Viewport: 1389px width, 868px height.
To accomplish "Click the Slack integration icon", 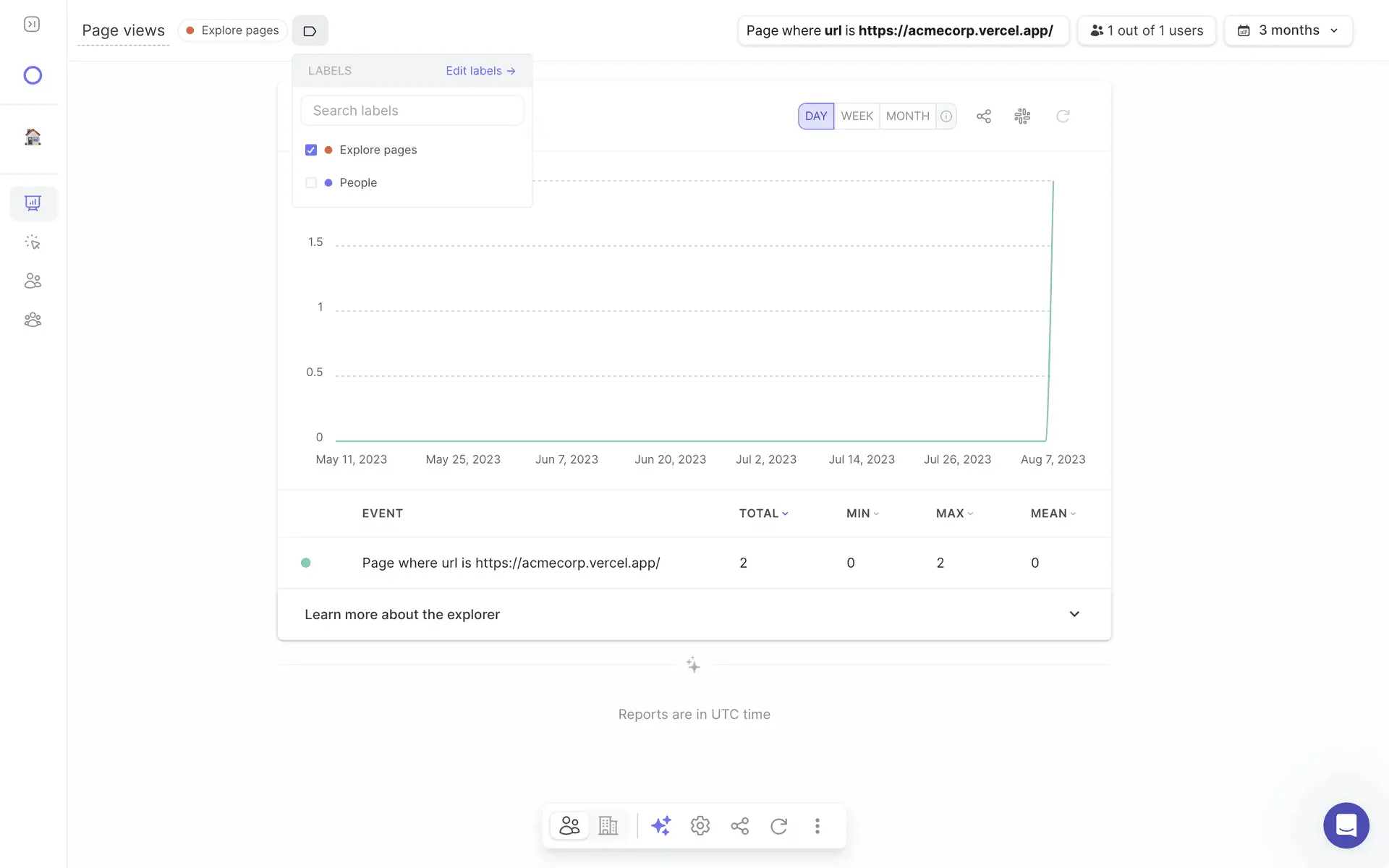I will 1022,116.
